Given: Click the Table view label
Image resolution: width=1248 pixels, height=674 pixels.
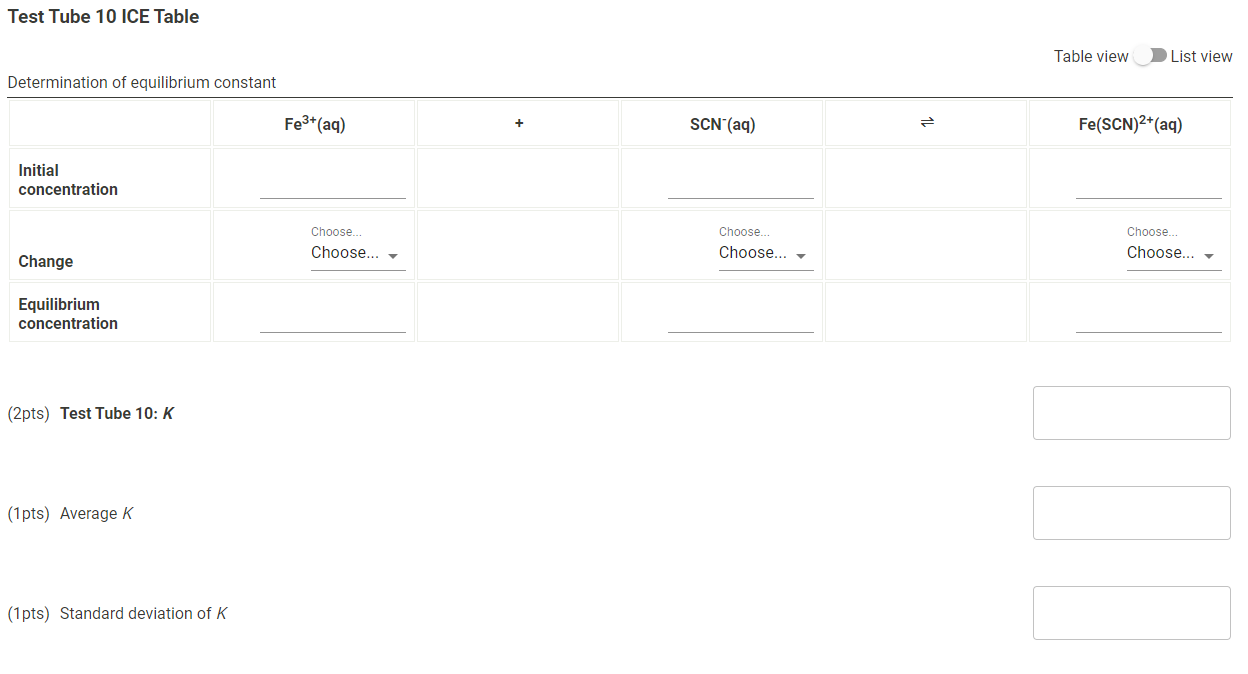Looking at the screenshot, I should [x=1090, y=56].
